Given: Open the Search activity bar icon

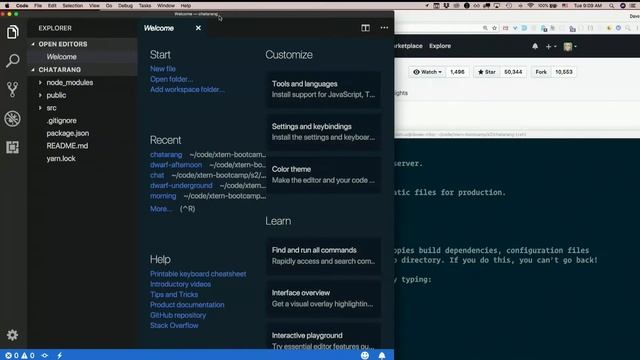Looking at the screenshot, I should point(13,60).
